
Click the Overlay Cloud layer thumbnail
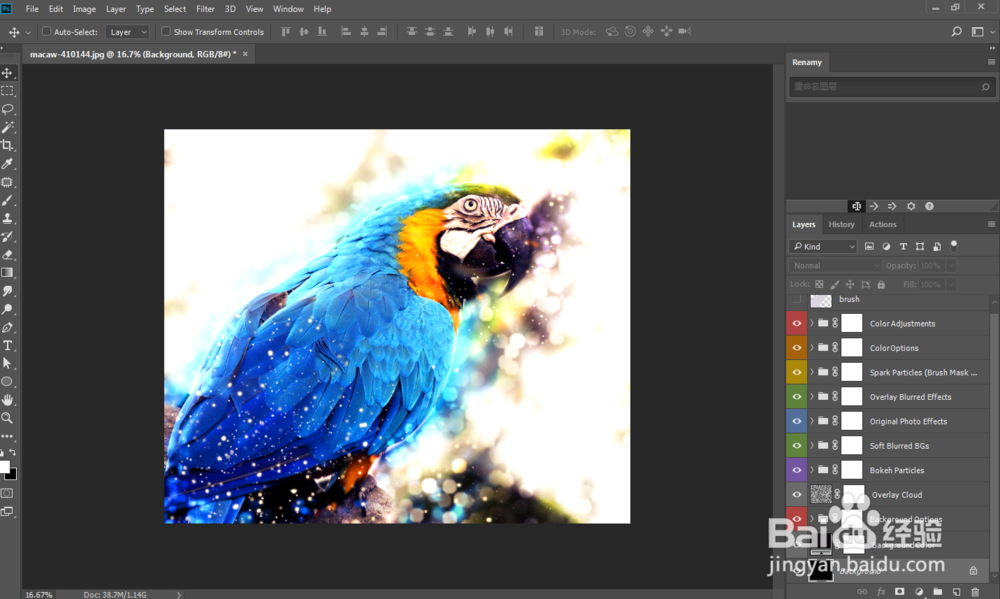tap(821, 494)
